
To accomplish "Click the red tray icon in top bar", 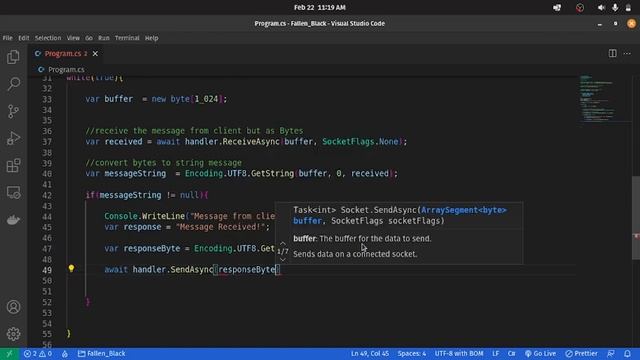I will click(x=580, y=7).
